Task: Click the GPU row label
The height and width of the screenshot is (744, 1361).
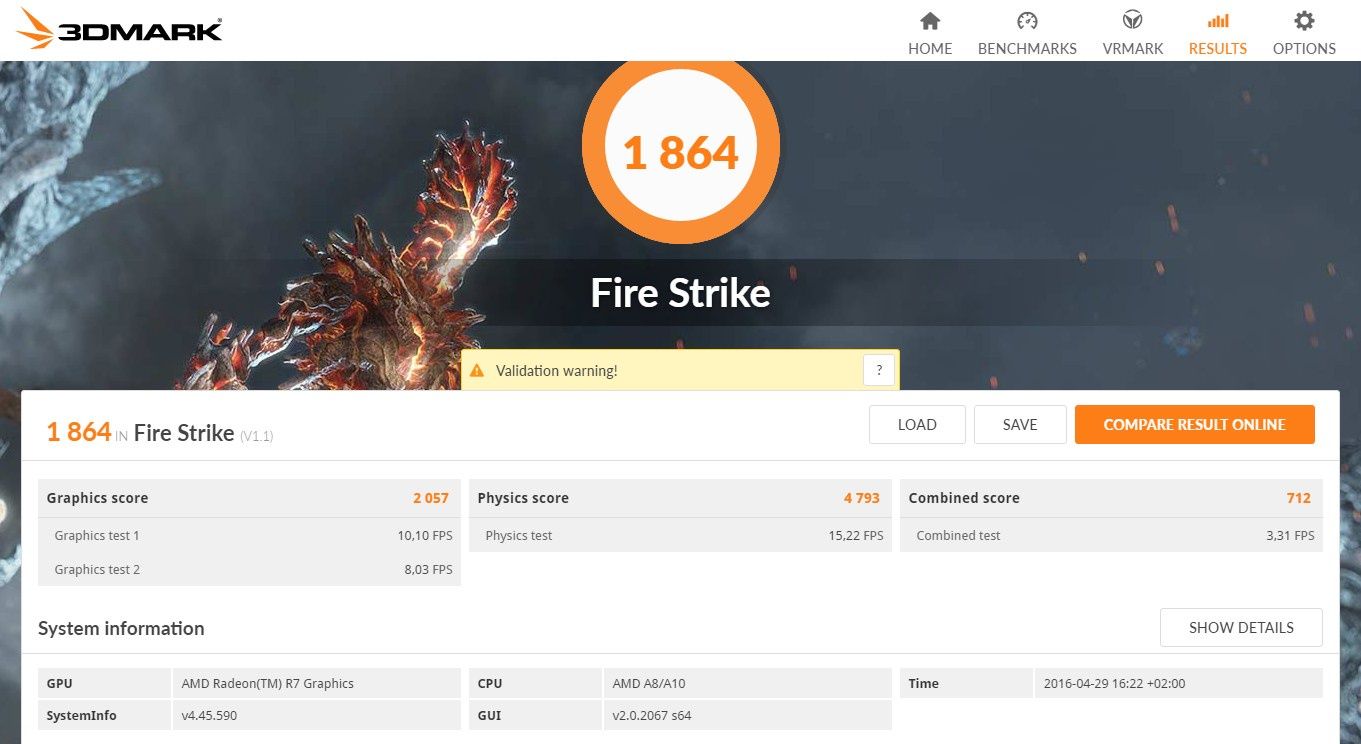Action: coord(60,684)
